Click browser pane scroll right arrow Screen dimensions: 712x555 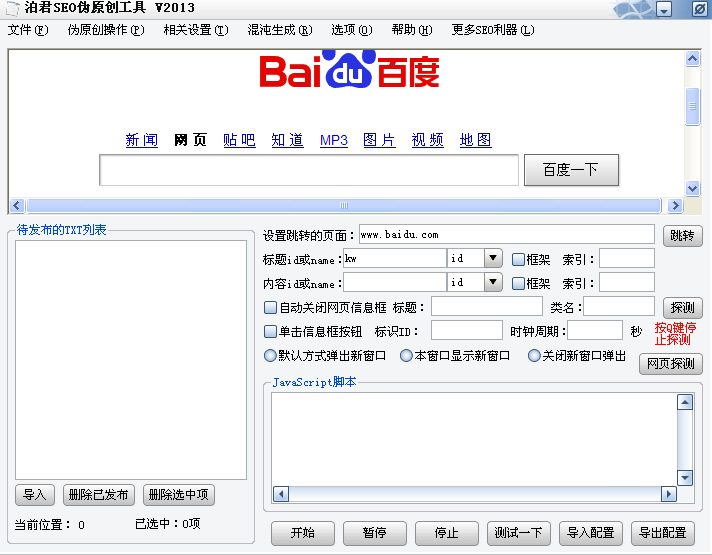point(675,206)
